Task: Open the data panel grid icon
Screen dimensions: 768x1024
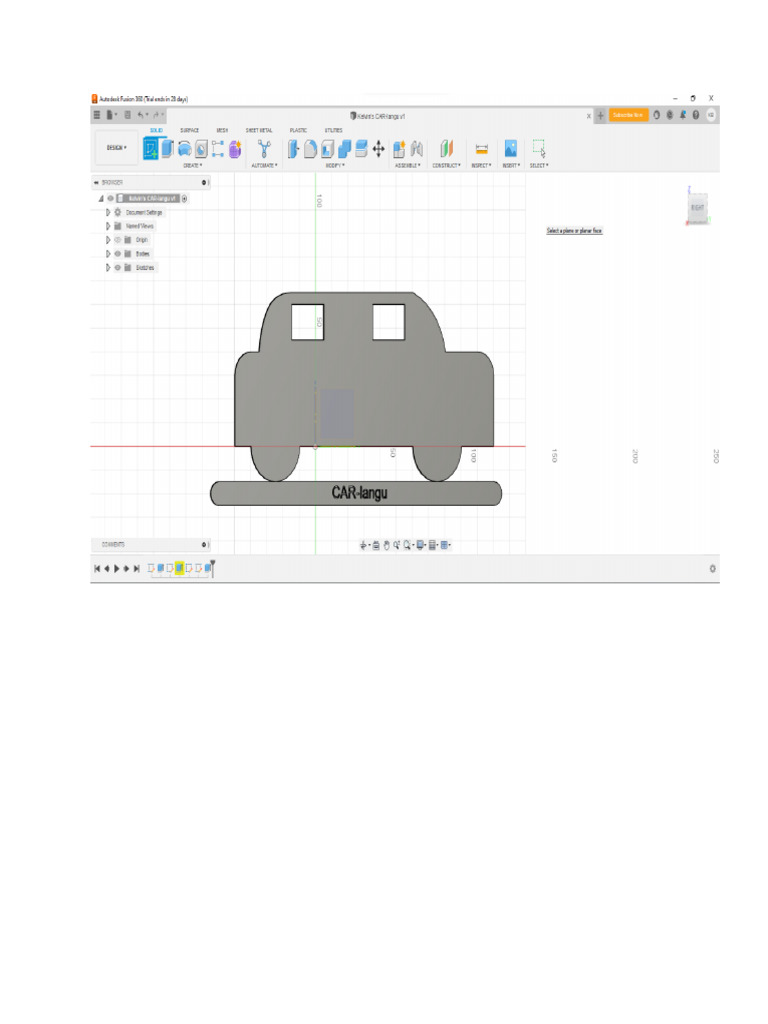Action: coord(97,115)
